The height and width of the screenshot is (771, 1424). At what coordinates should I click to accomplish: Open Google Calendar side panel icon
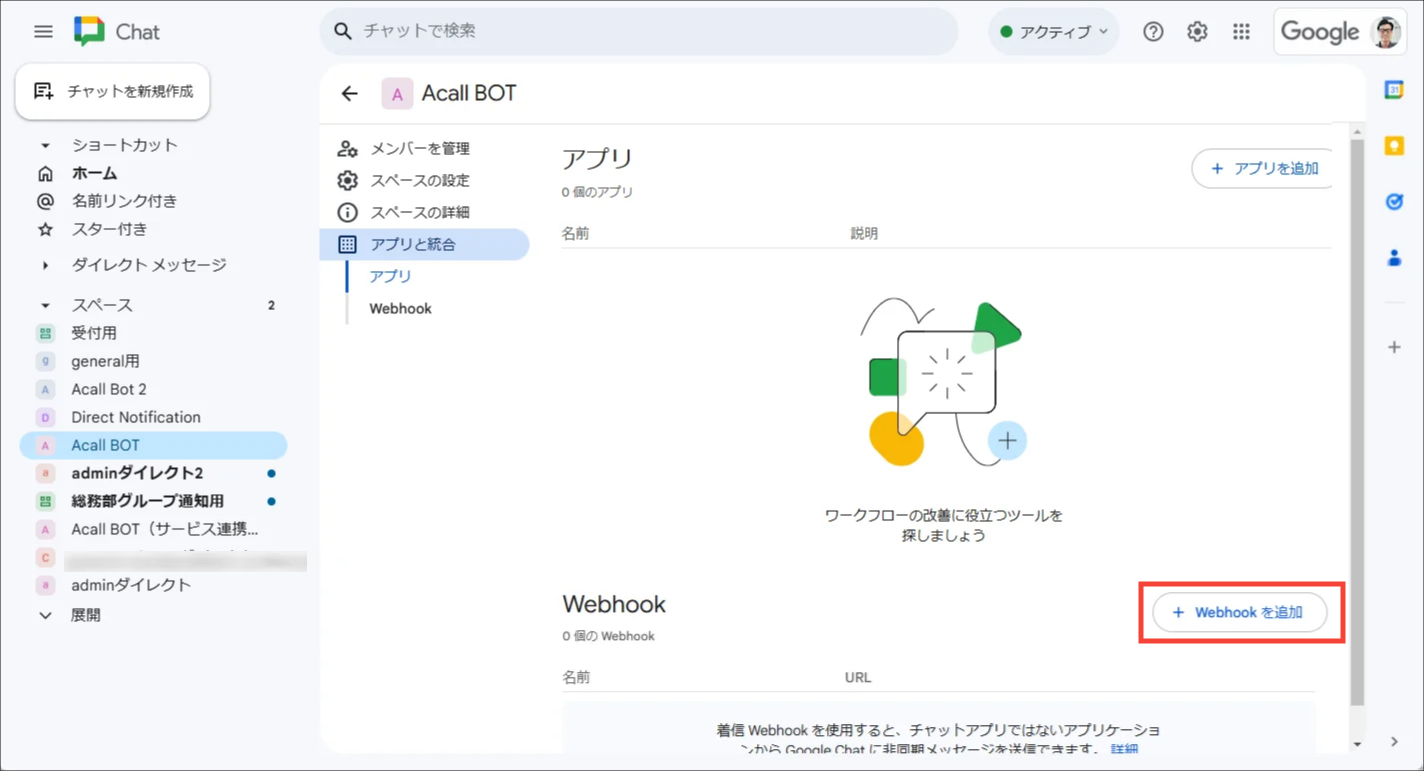click(x=1394, y=90)
